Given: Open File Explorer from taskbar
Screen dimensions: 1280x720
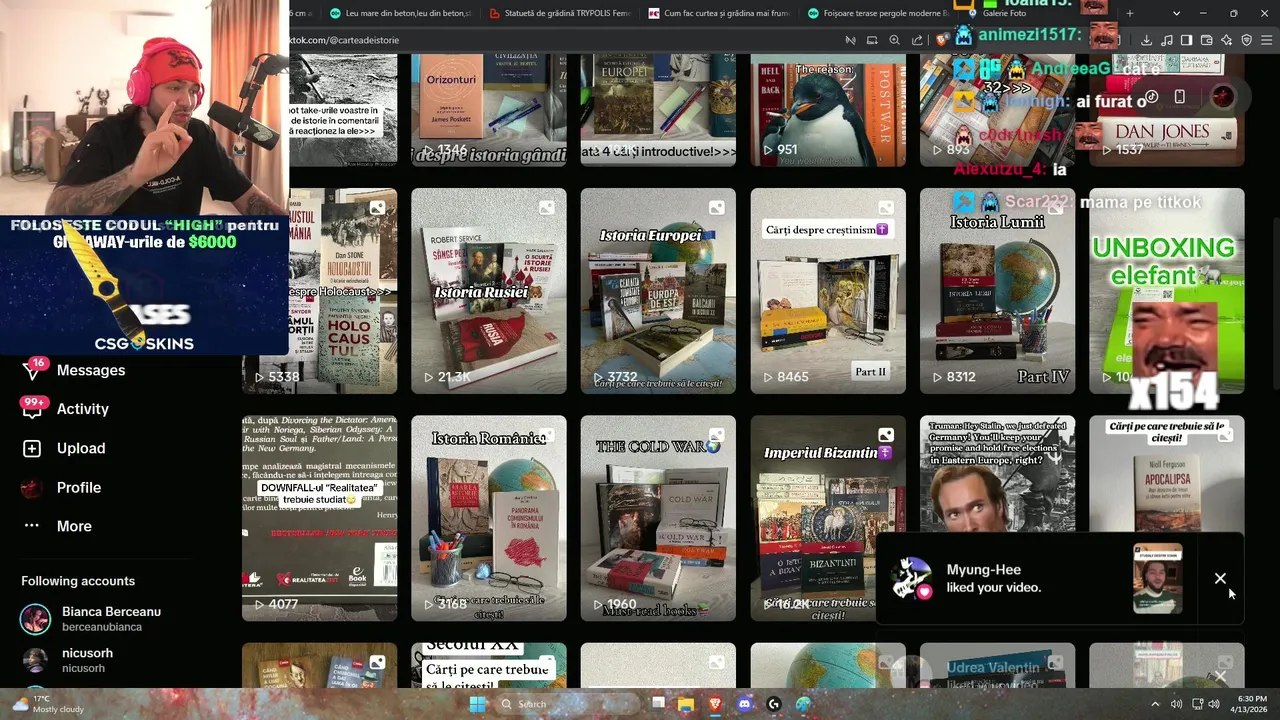Looking at the screenshot, I should (x=686, y=704).
